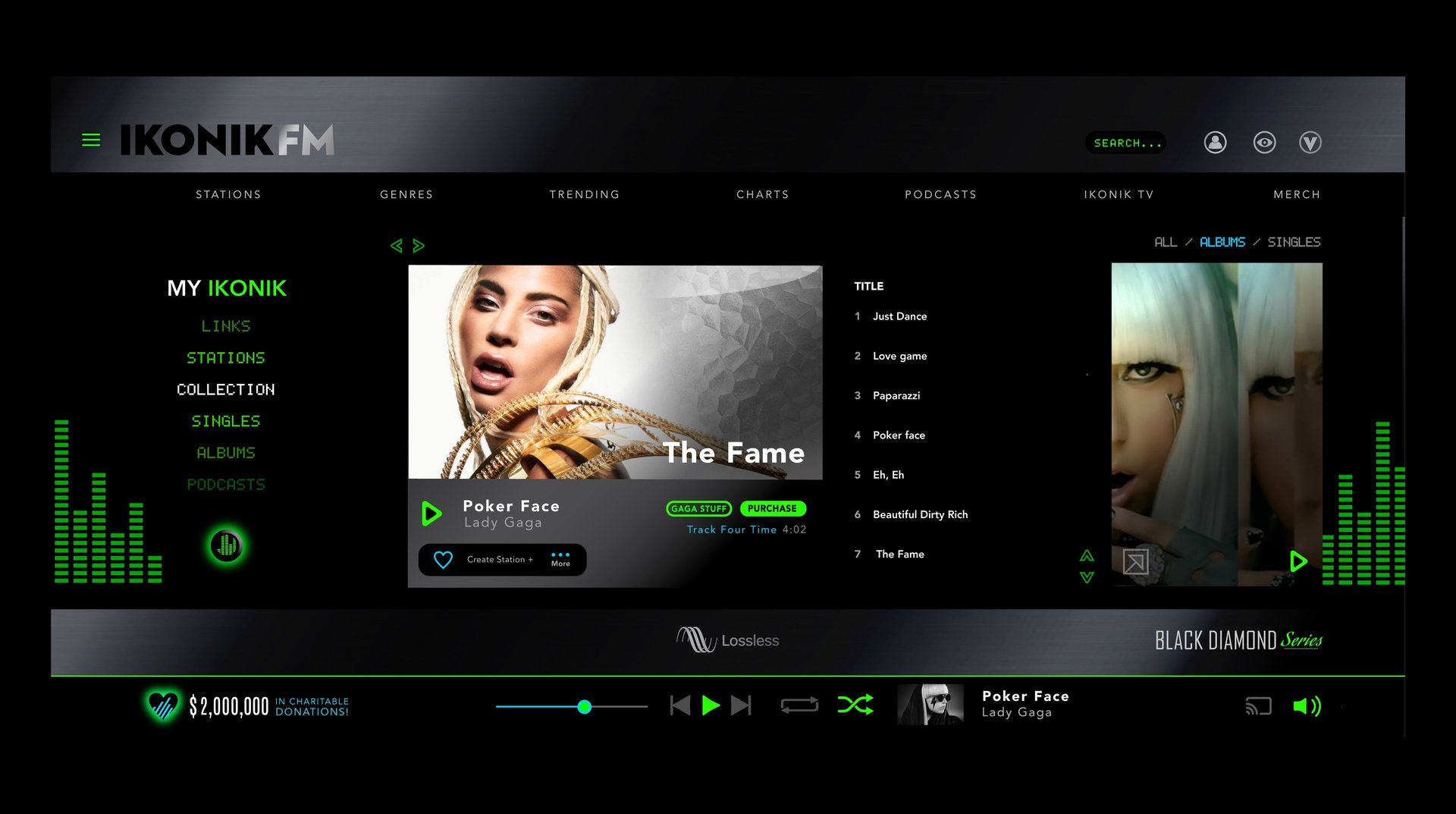
Task: Open the Merch menu
Action: (x=1298, y=195)
